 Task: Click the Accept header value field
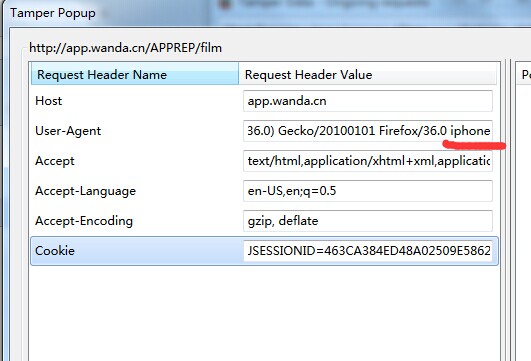click(x=367, y=161)
